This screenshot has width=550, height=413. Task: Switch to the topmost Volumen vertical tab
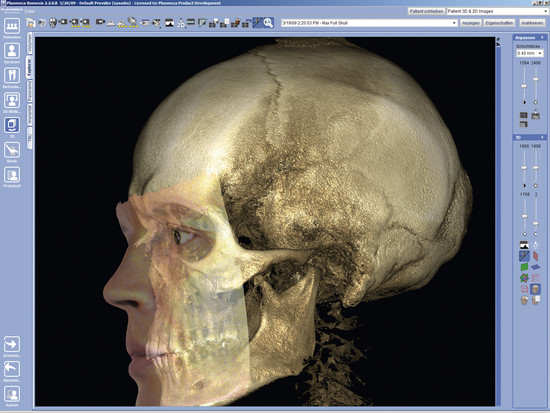click(x=30, y=44)
